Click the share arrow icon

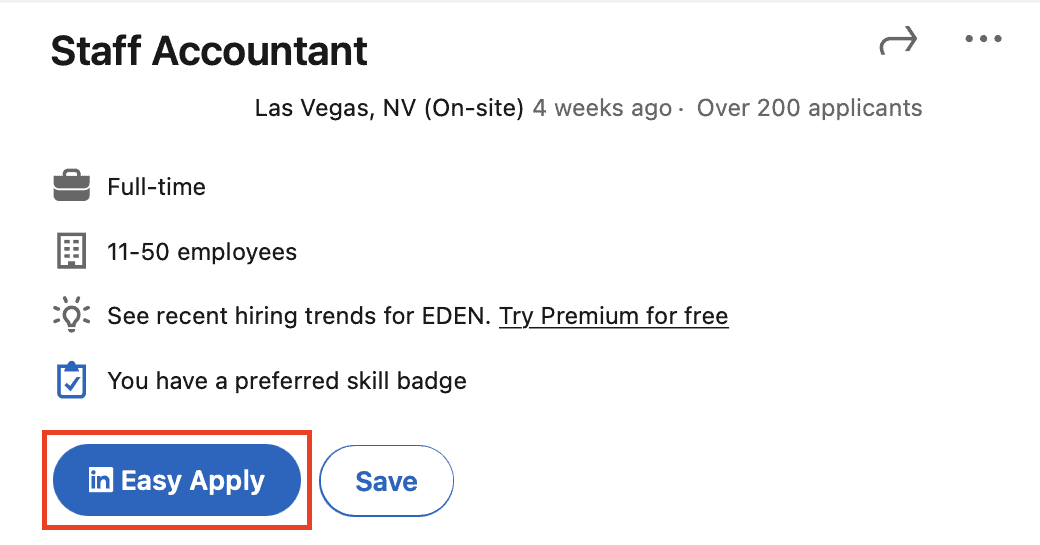(x=898, y=40)
